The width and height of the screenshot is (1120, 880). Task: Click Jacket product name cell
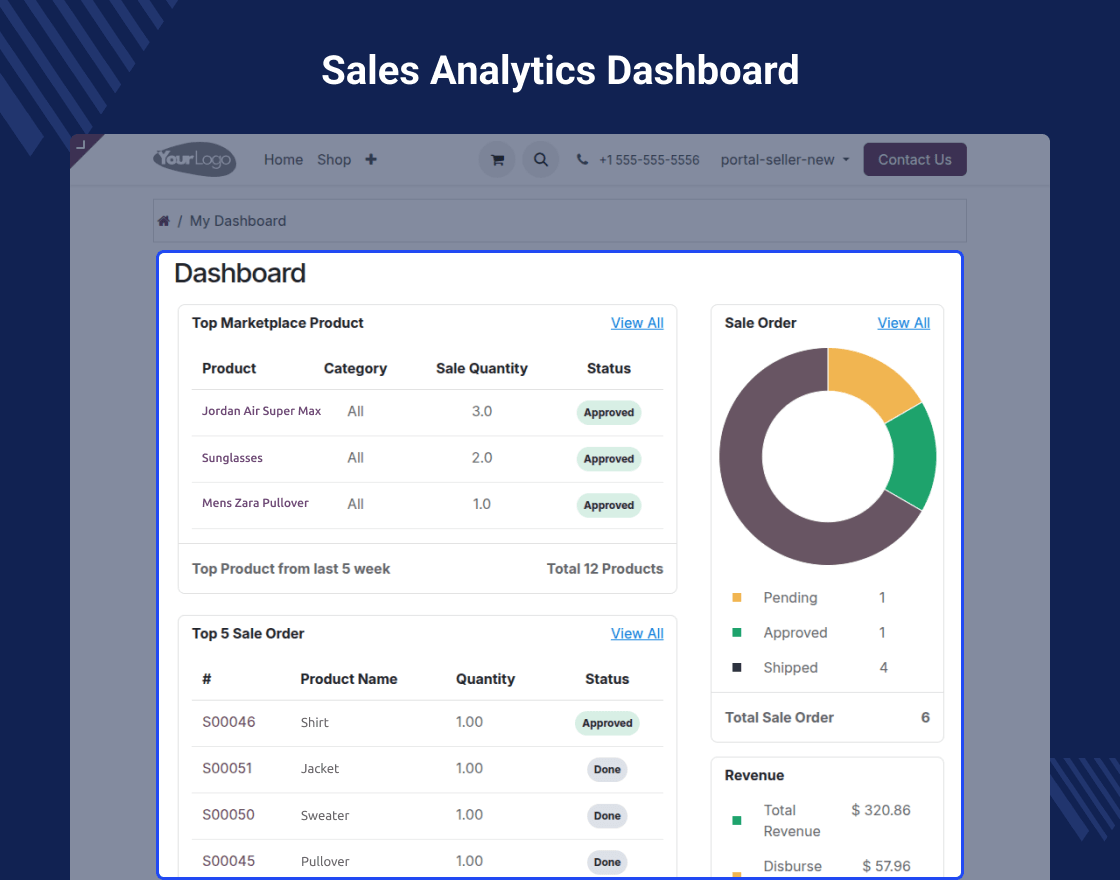point(319,769)
